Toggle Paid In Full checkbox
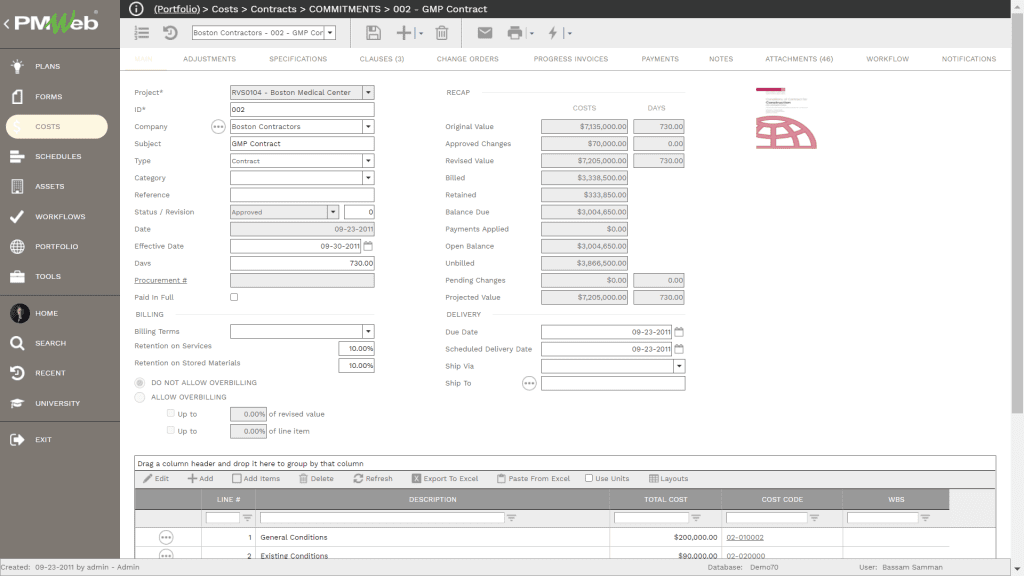Viewport: 1024px width, 576px height. pyautogui.click(x=234, y=297)
